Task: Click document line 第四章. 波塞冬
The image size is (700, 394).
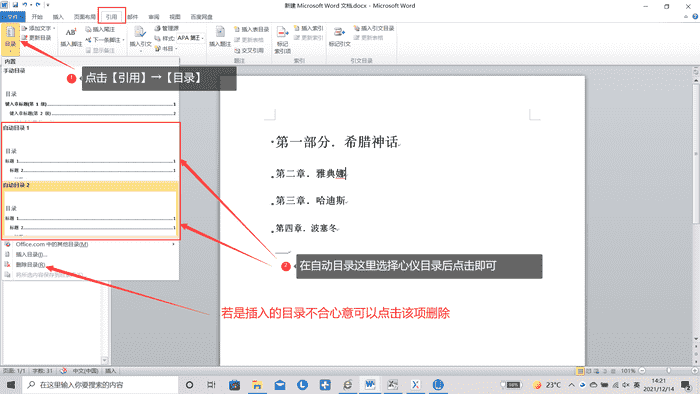Action: coord(306,228)
